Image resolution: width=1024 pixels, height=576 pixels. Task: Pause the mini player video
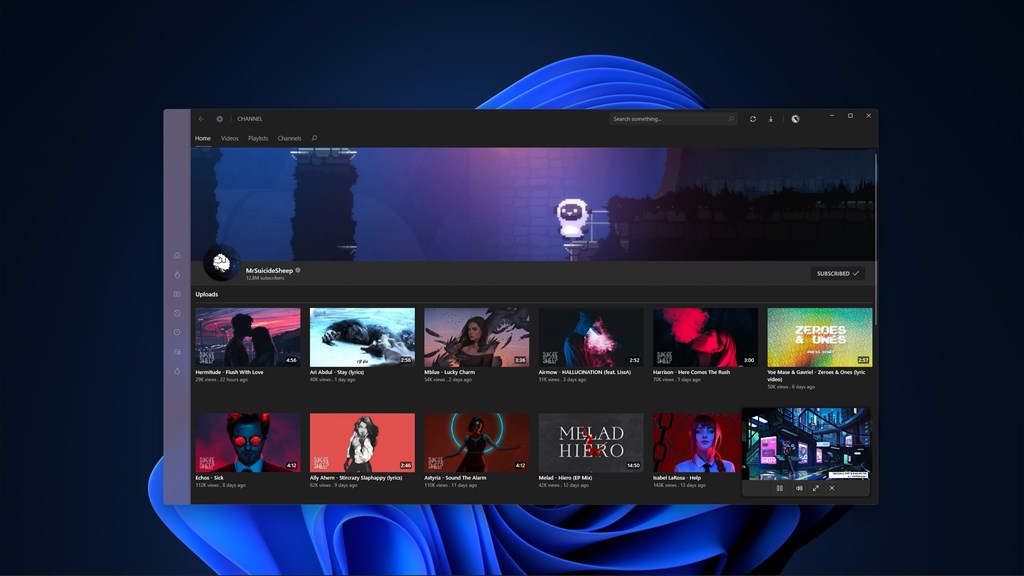[x=780, y=488]
